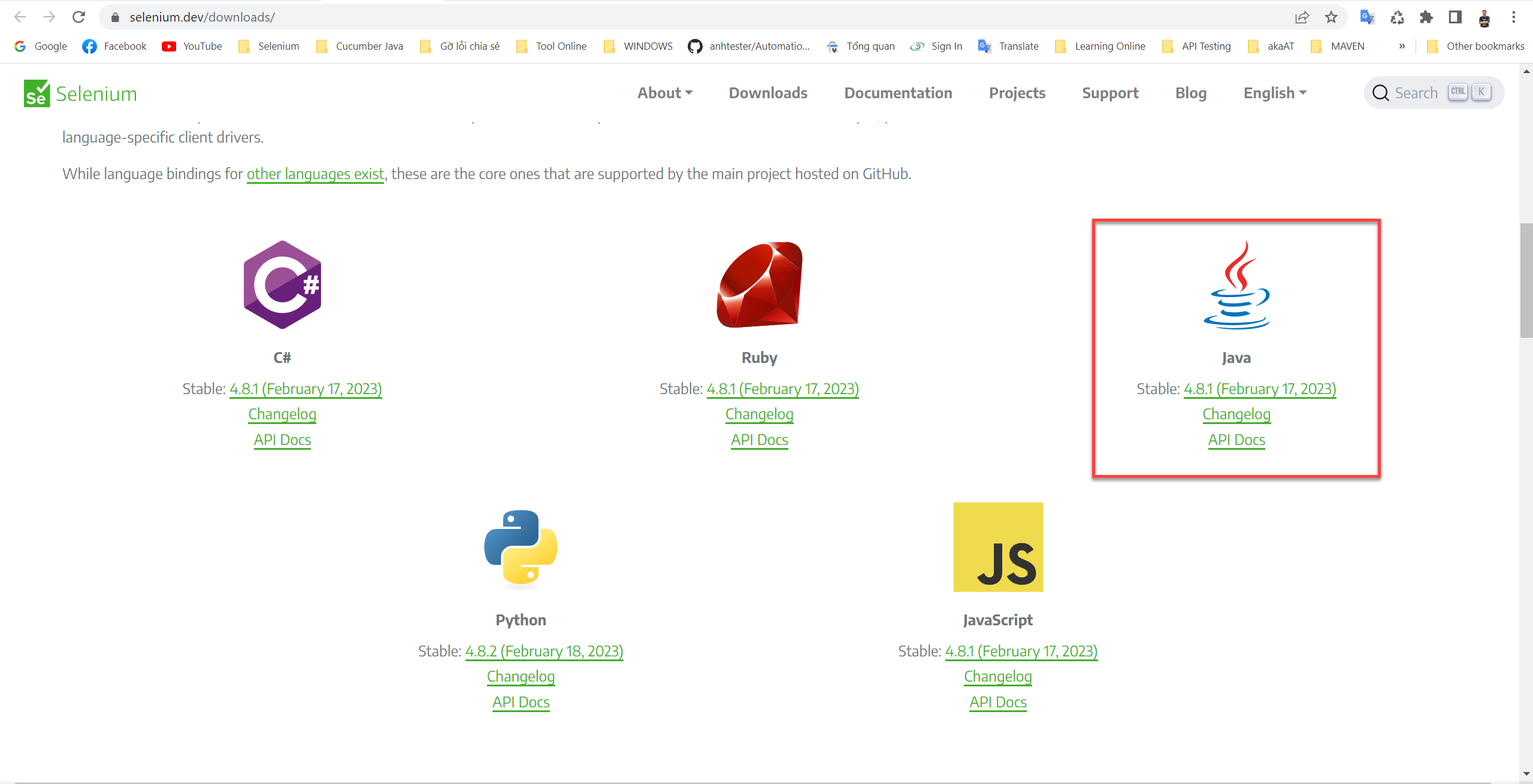Click the page vertical scrollbar thumb
Image resolution: width=1533 pixels, height=784 pixels.
[x=1526, y=280]
